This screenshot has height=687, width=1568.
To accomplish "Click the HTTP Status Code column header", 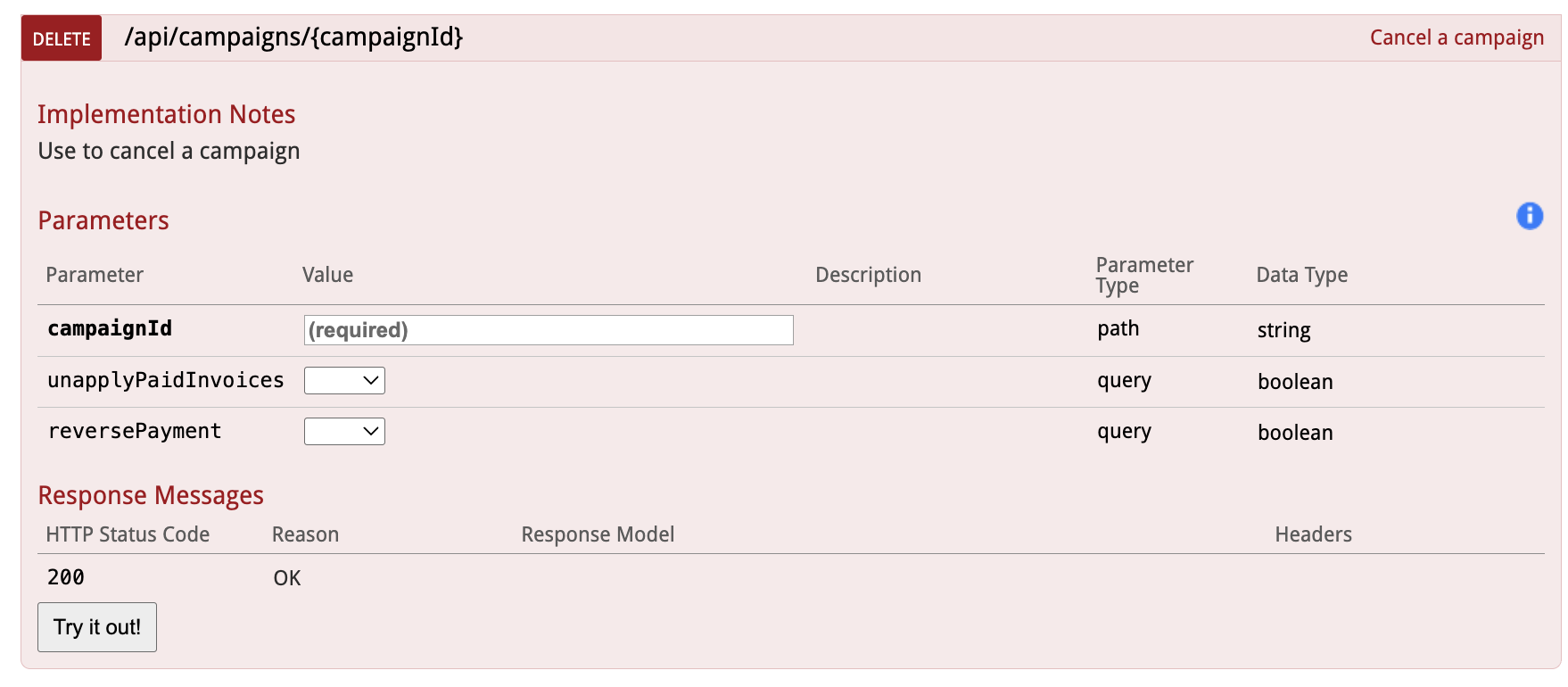I will [128, 534].
